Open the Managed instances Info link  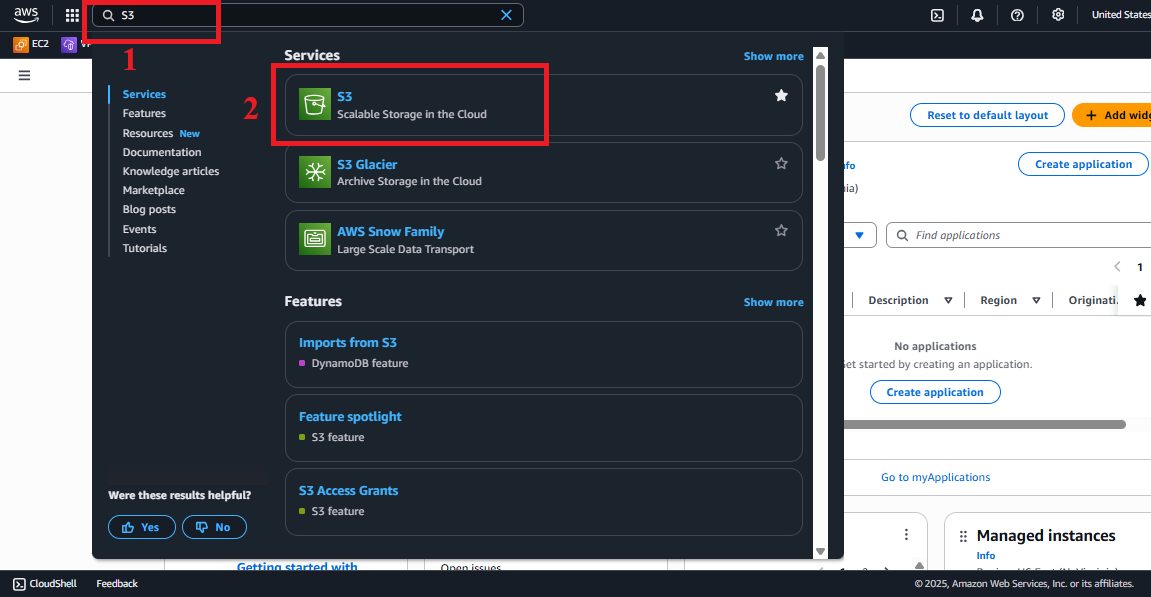[986, 556]
